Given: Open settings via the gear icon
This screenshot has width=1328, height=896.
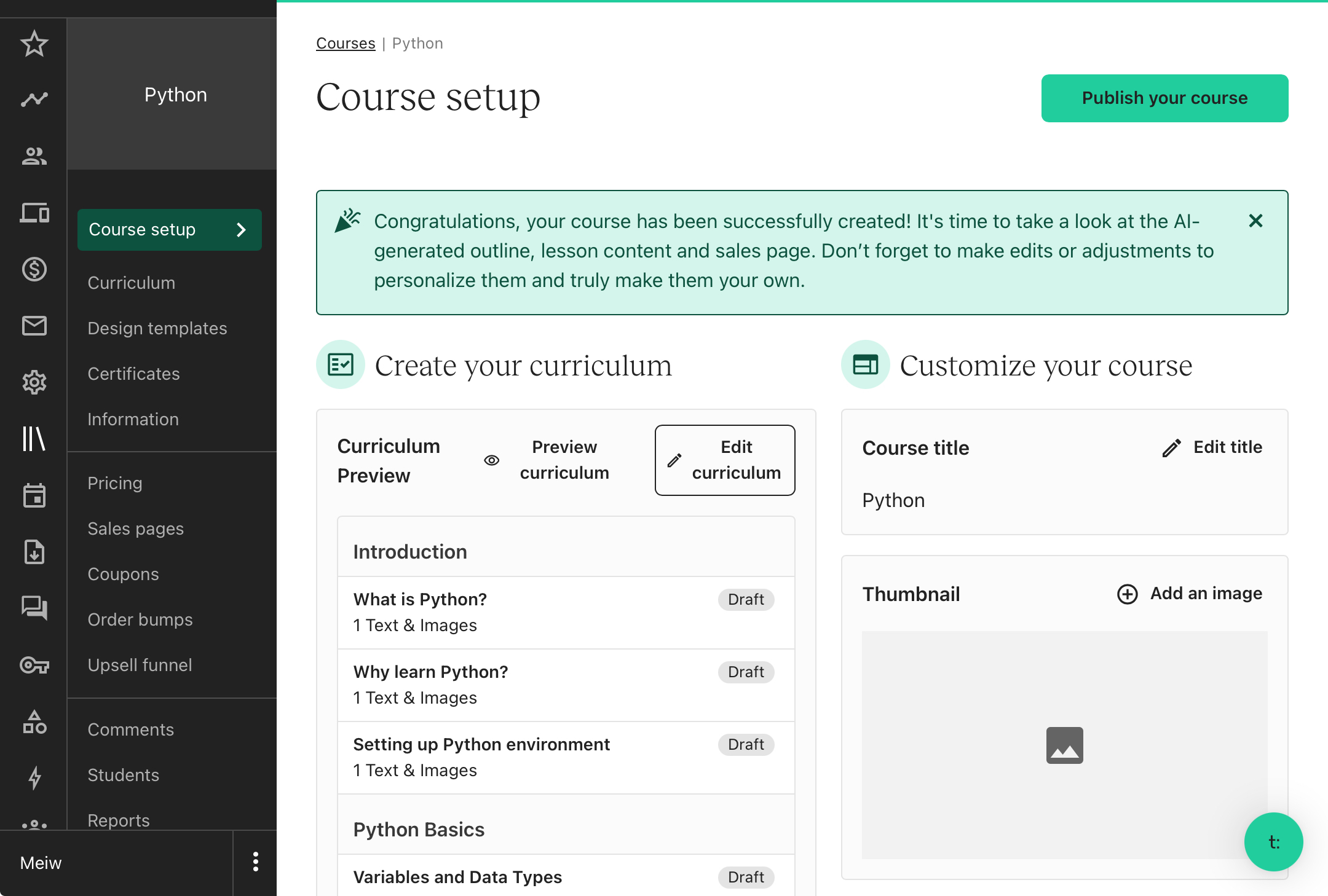Looking at the screenshot, I should [x=34, y=383].
